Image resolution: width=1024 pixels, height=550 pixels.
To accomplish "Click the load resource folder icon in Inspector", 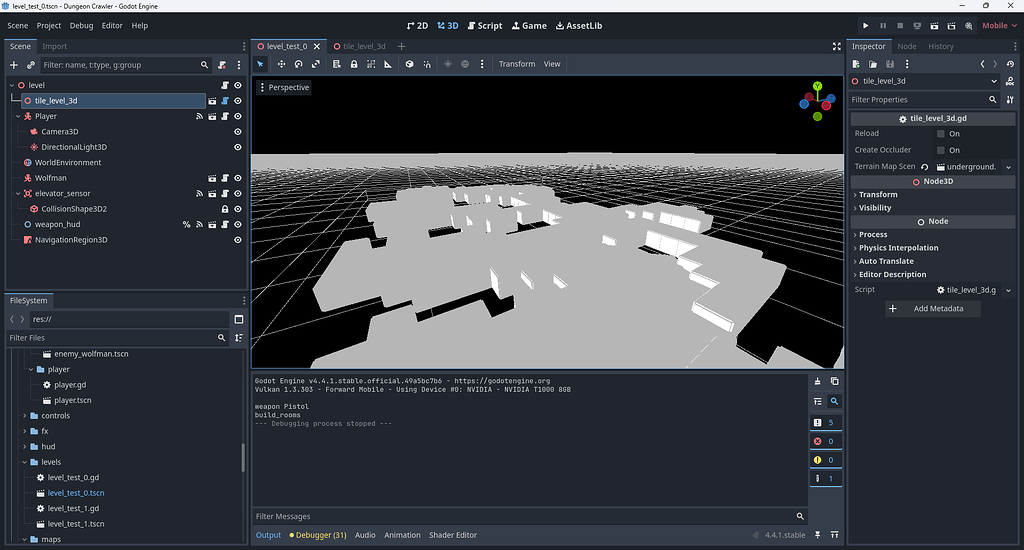I will tap(873, 64).
